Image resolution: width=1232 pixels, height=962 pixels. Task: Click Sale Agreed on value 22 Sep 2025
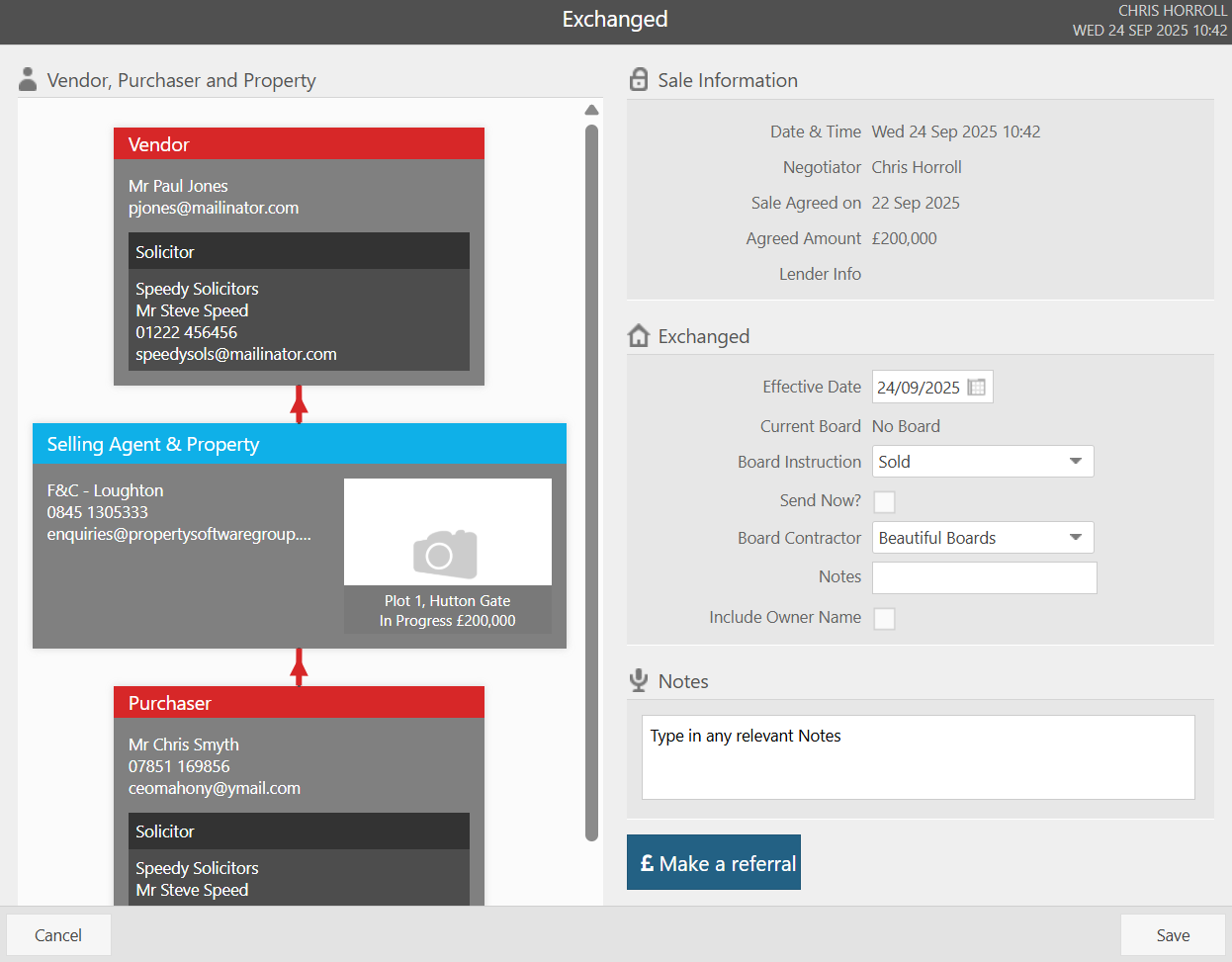click(x=916, y=203)
